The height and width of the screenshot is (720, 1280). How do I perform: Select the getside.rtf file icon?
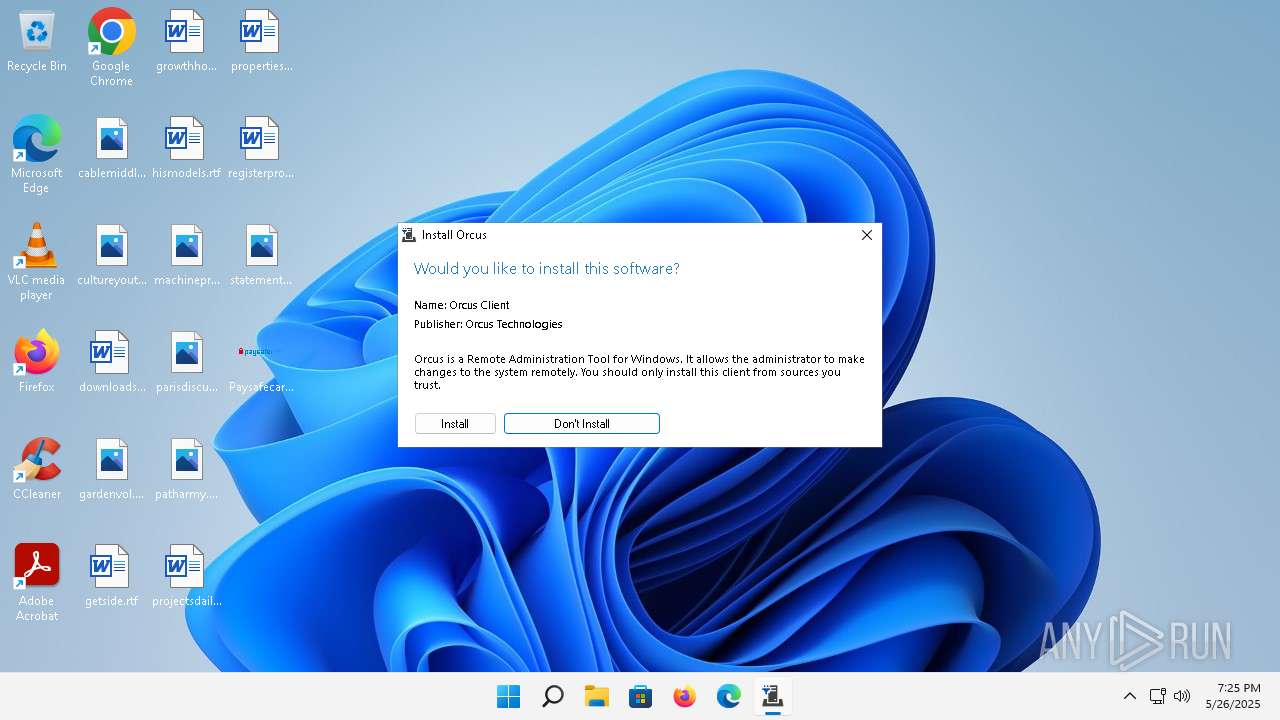pyautogui.click(x=112, y=577)
